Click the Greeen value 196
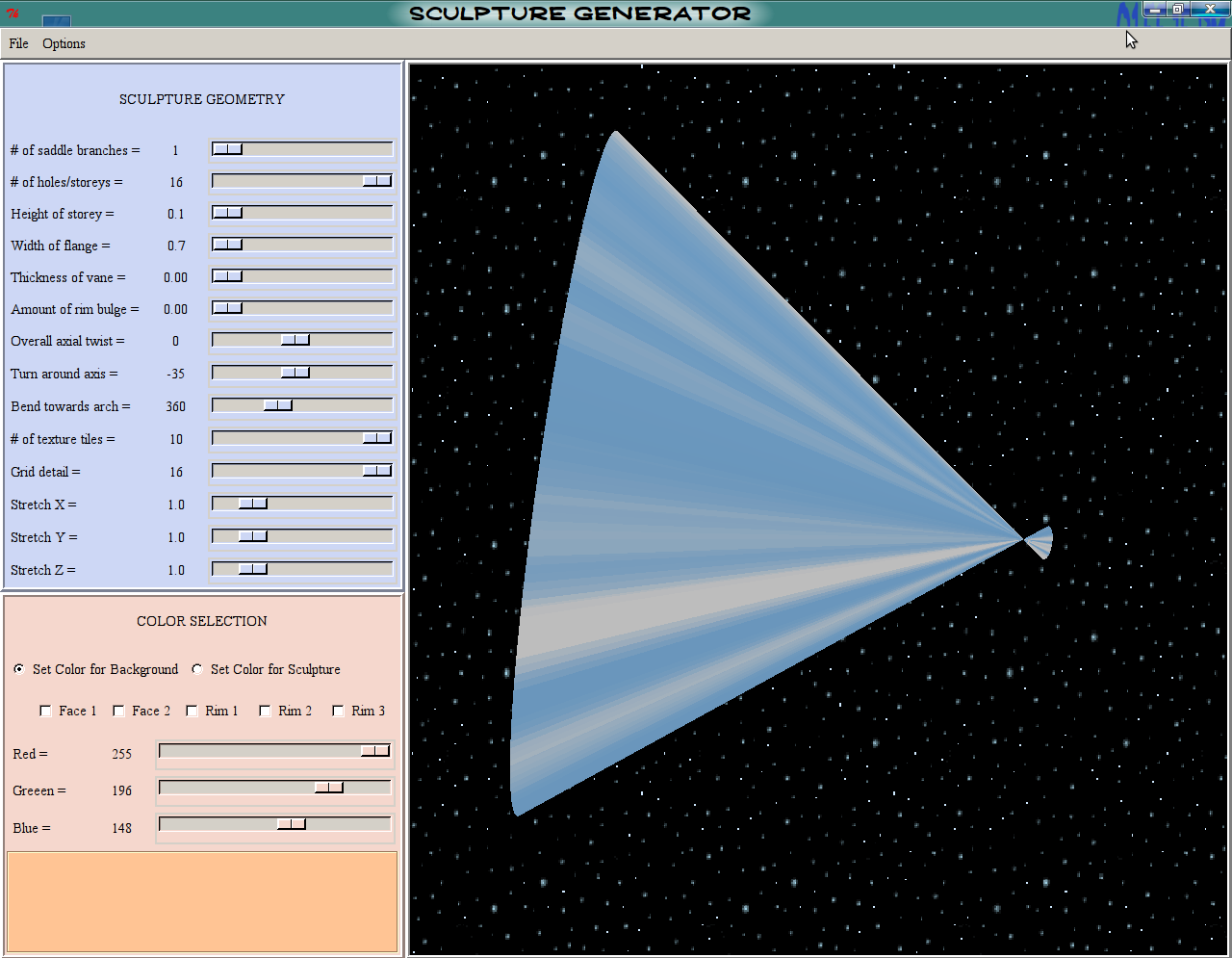The height and width of the screenshot is (958, 1232). pyautogui.click(x=122, y=790)
